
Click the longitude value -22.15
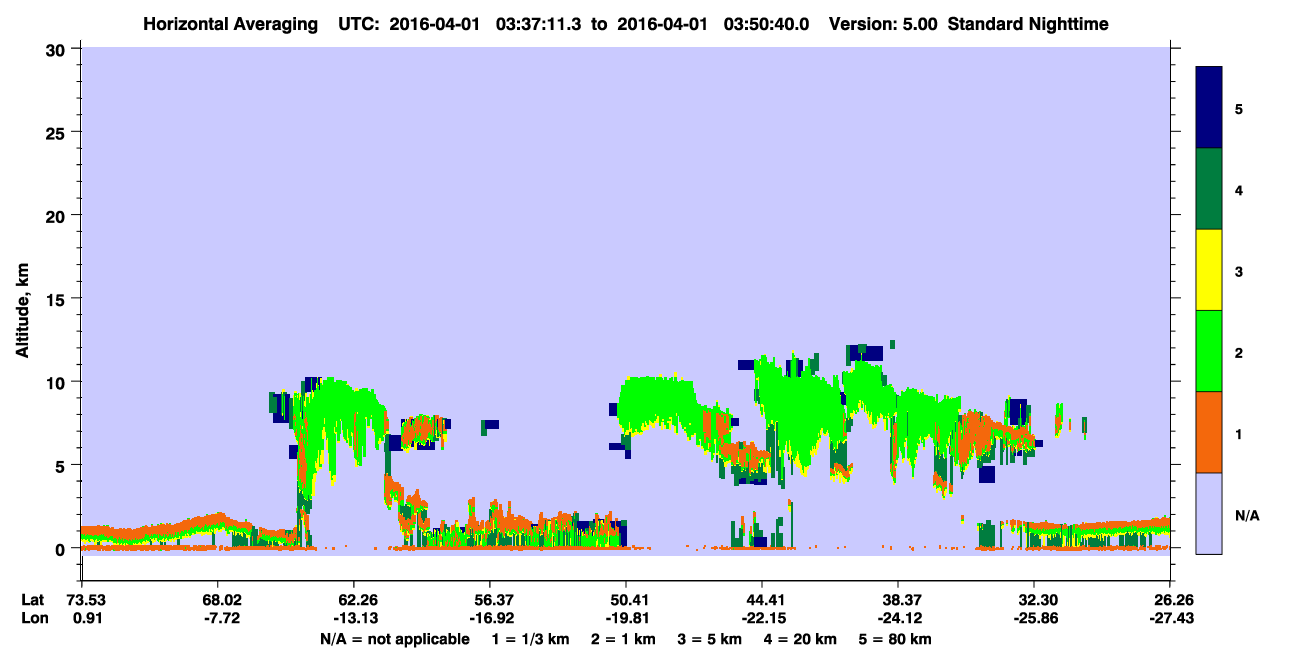coord(762,619)
